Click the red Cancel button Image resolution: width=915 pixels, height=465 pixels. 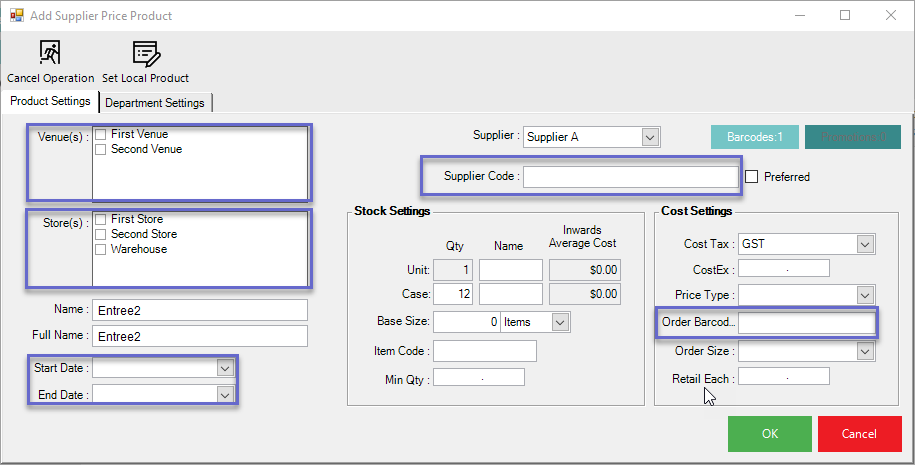coord(859,434)
